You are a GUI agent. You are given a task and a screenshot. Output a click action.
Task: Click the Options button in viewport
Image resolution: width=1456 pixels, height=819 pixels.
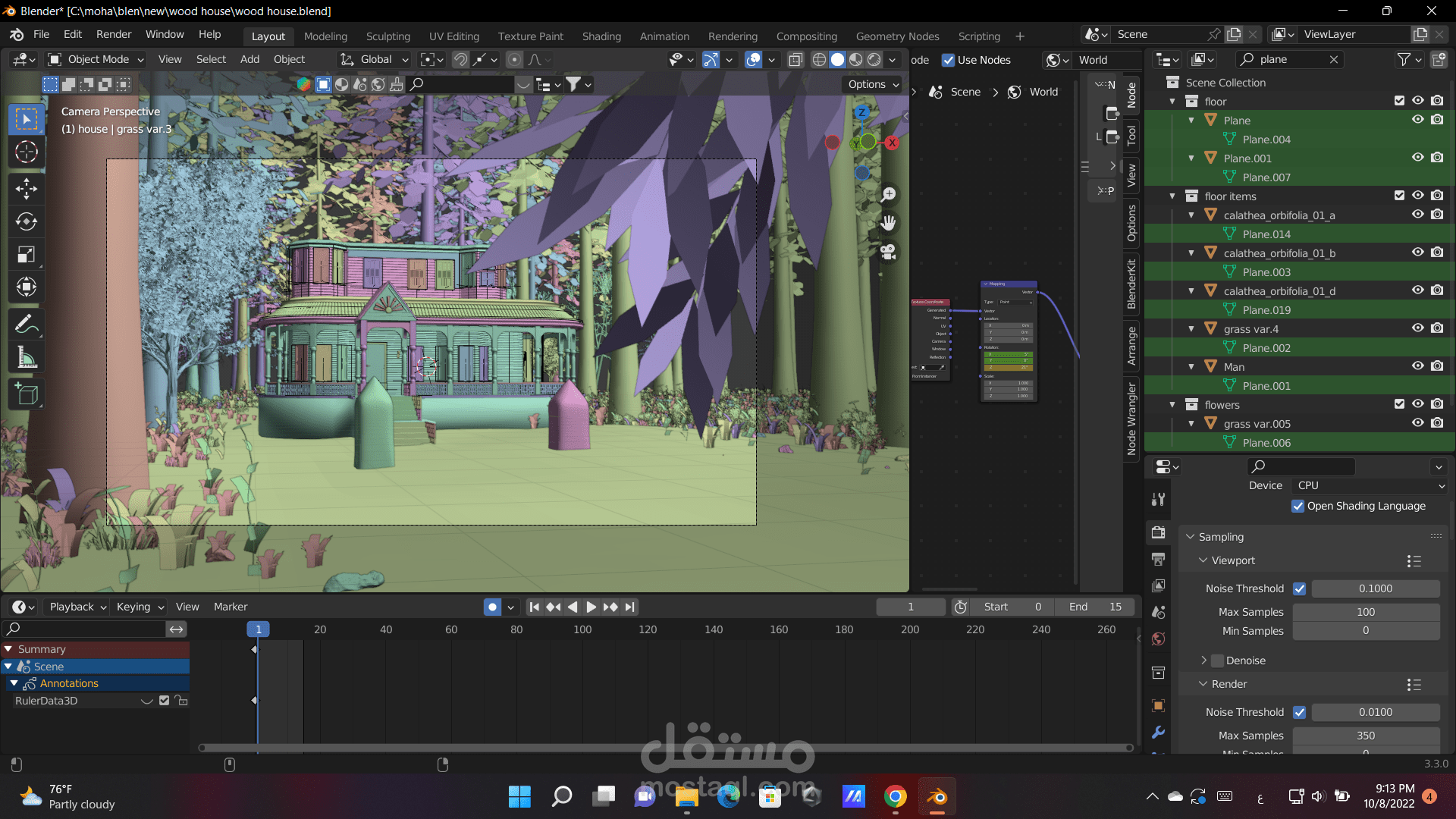874,84
